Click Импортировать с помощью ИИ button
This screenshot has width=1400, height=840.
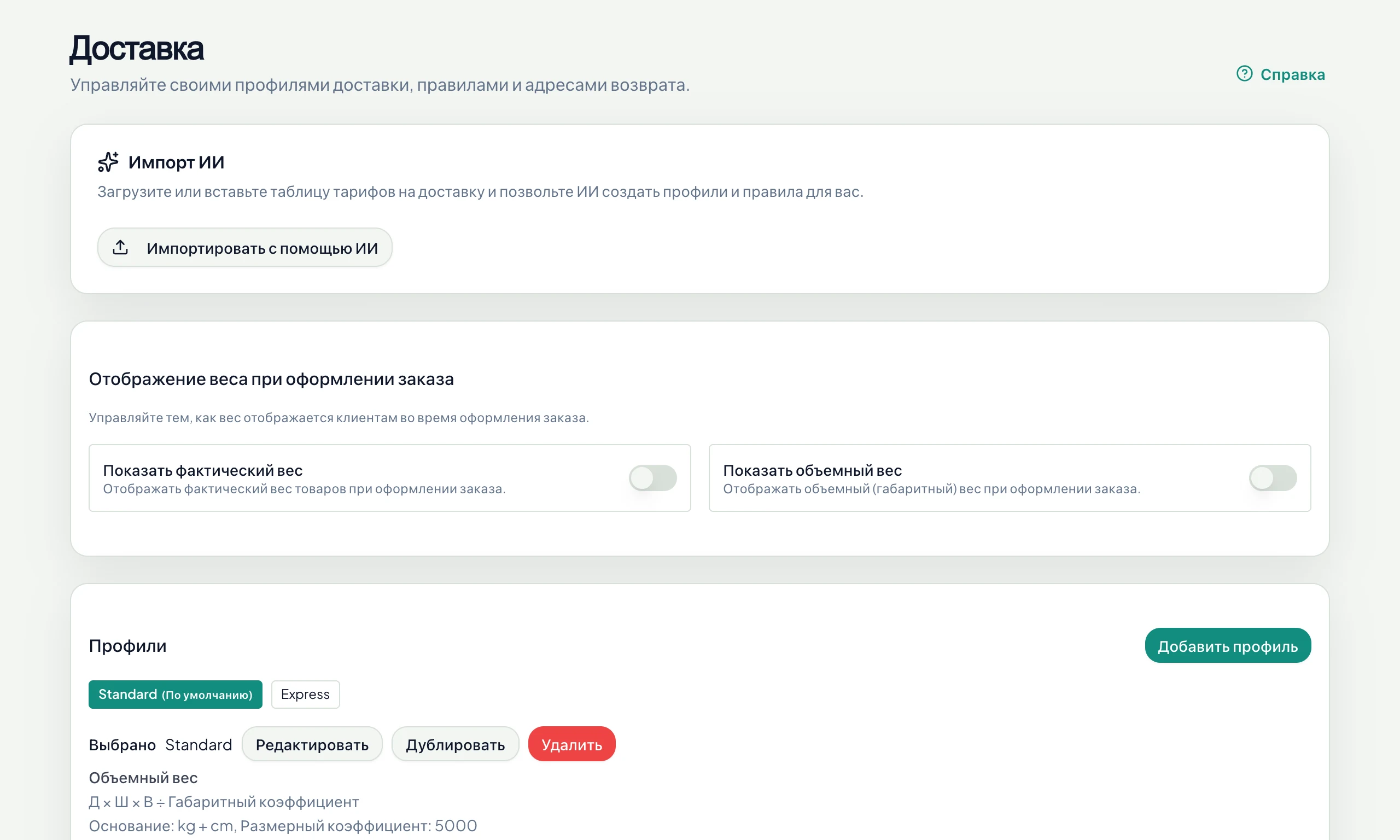tap(244, 247)
